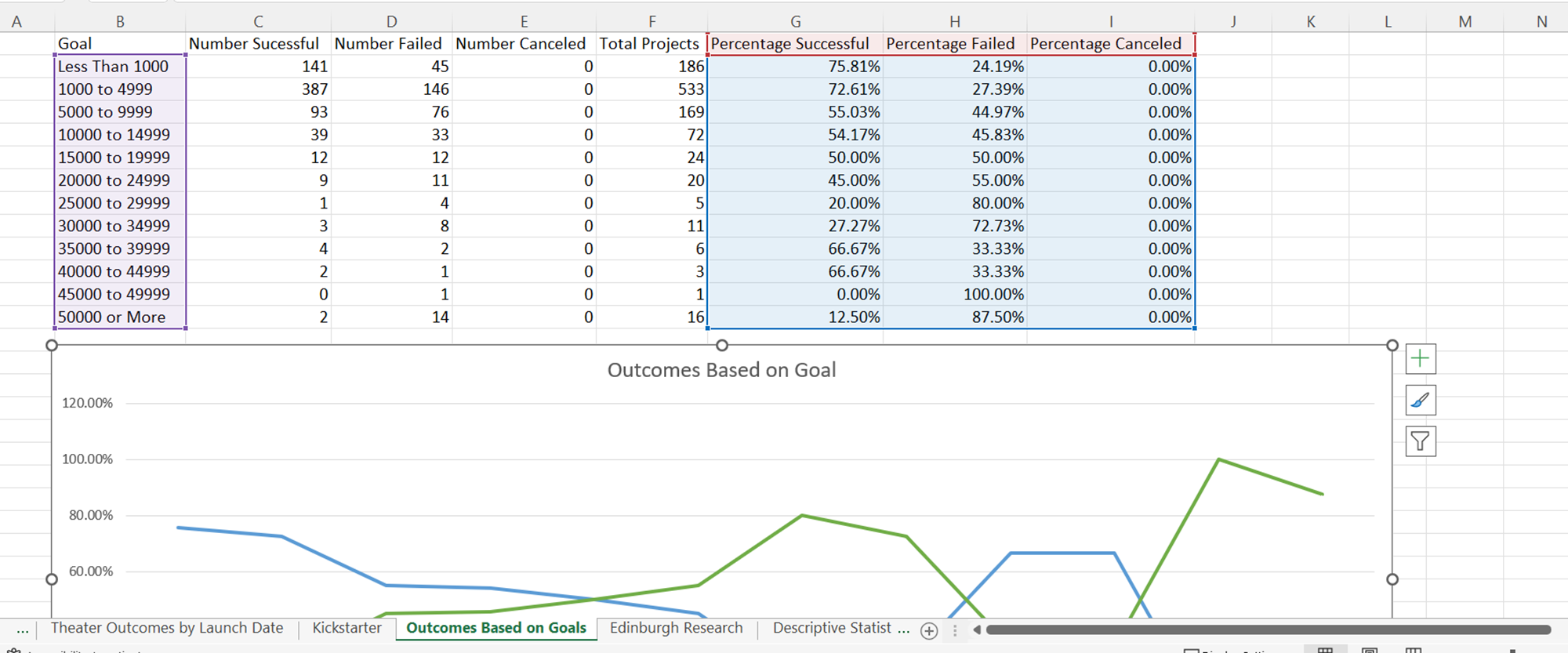Select column E header

tap(524, 22)
